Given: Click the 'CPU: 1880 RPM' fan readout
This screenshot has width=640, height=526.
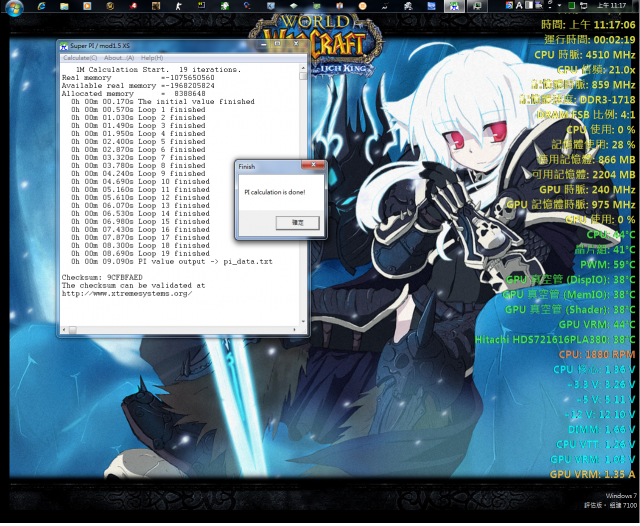Looking at the screenshot, I should 597,355.
